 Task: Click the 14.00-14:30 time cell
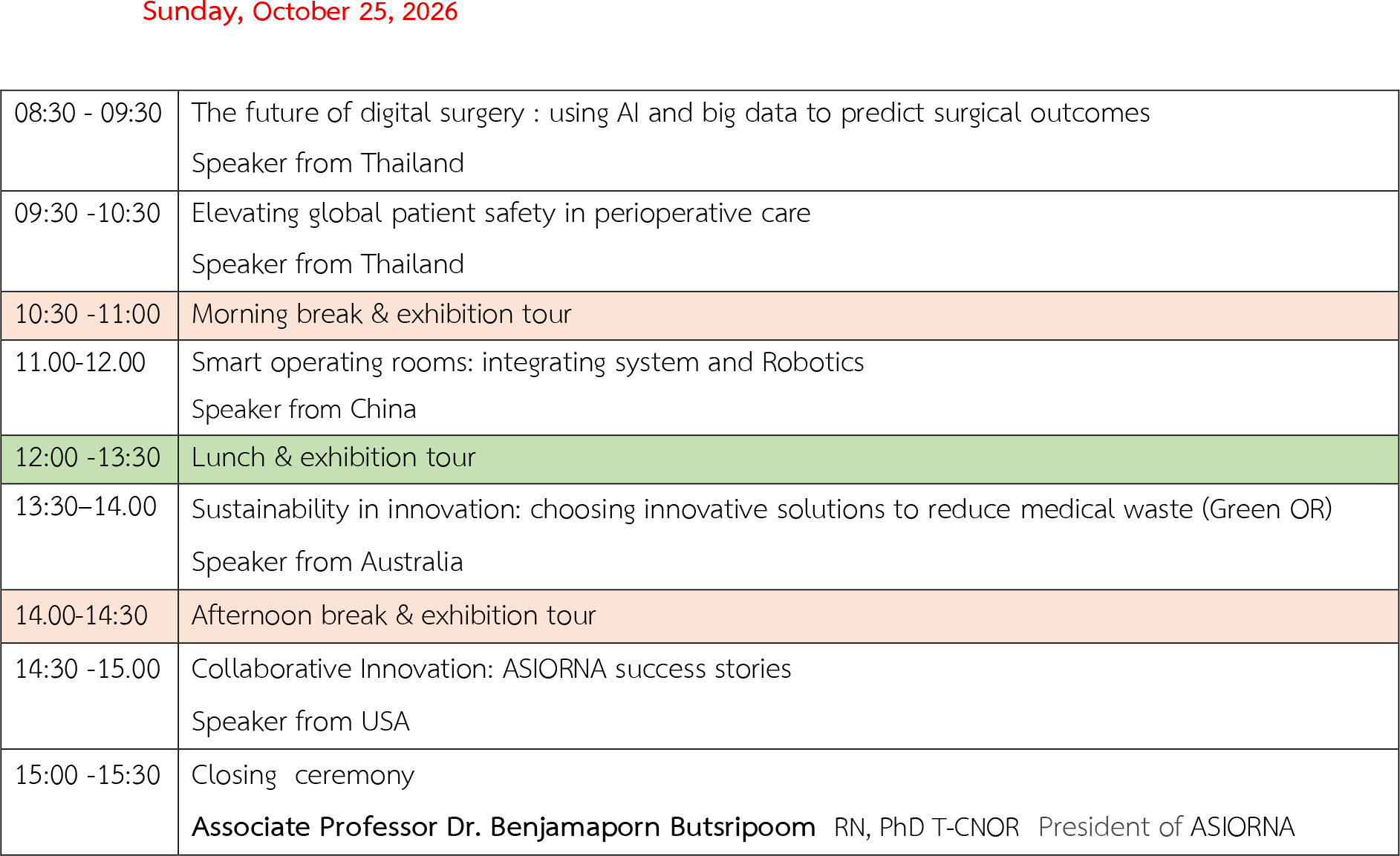point(82,616)
